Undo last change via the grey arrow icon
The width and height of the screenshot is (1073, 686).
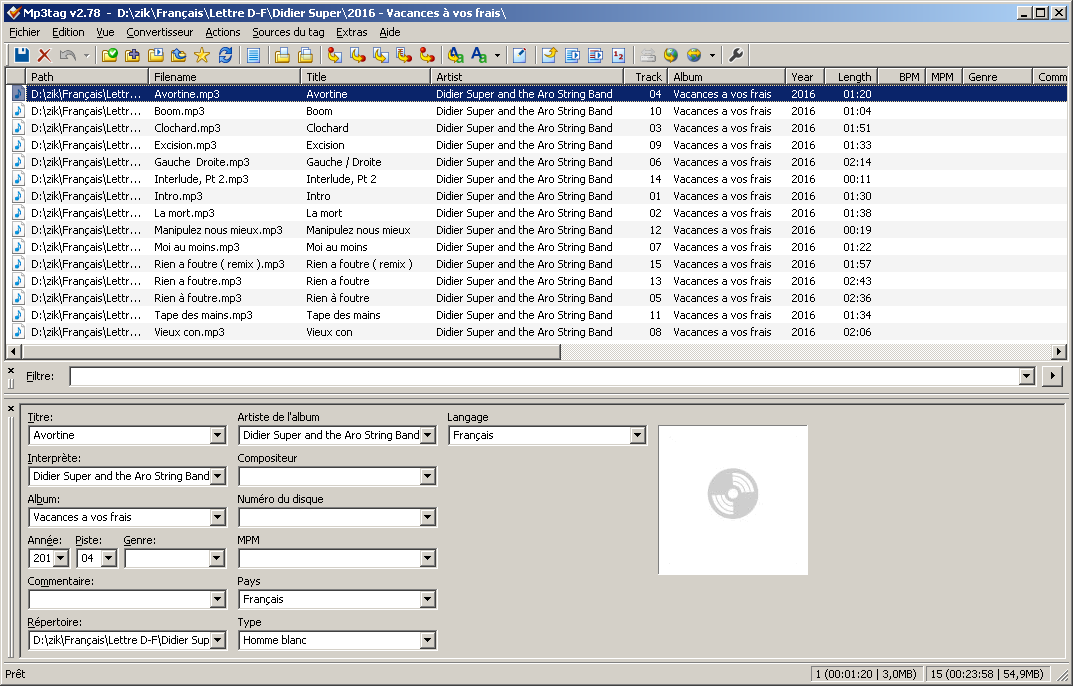(x=67, y=55)
